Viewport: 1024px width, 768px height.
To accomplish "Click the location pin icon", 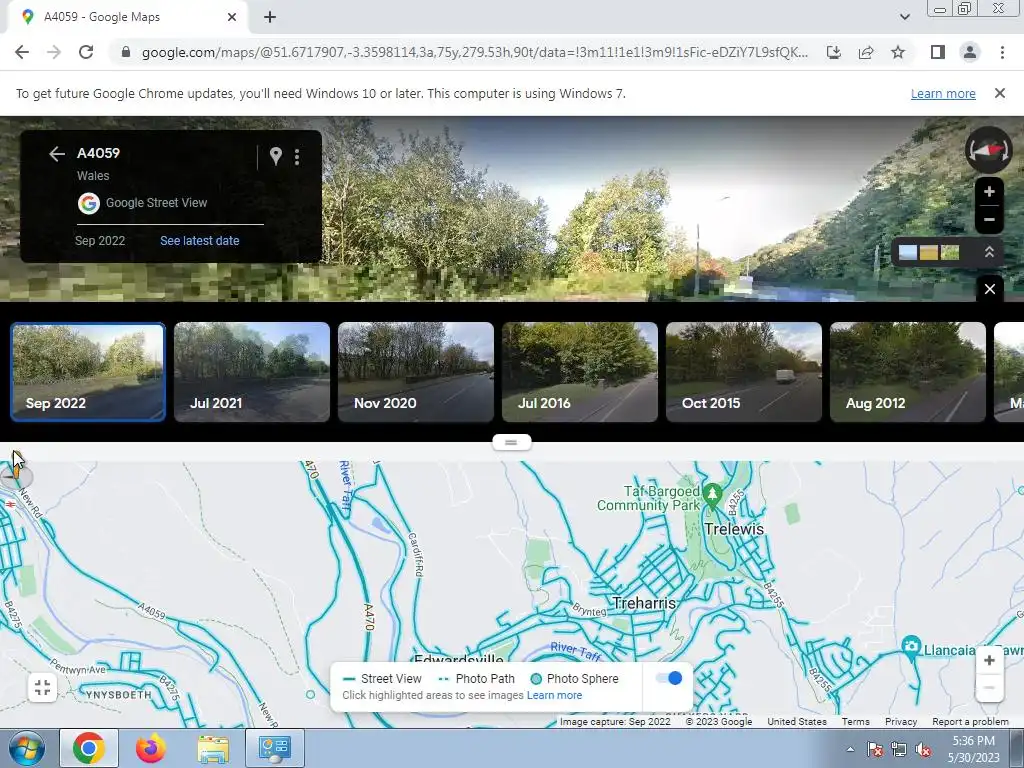I will tap(276, 156).
